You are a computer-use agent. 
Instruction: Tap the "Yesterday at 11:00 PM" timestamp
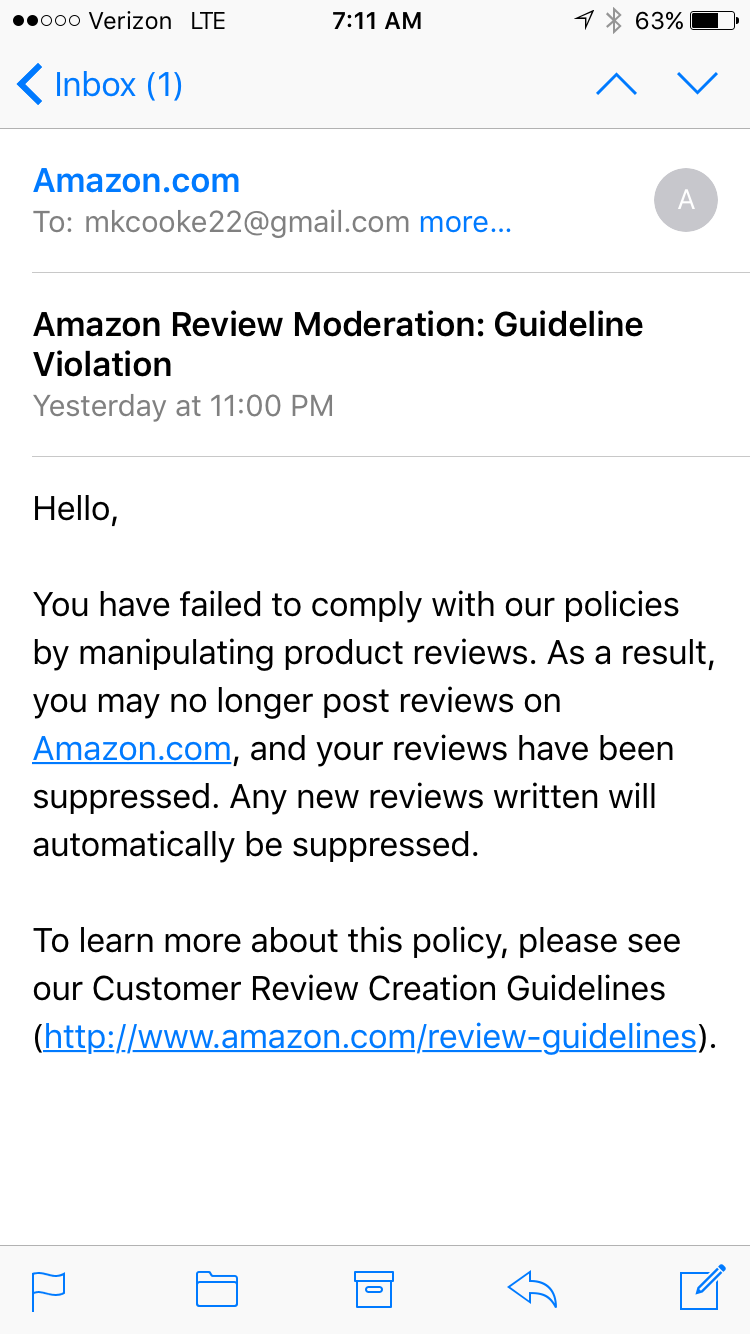(x=183, y=406)
